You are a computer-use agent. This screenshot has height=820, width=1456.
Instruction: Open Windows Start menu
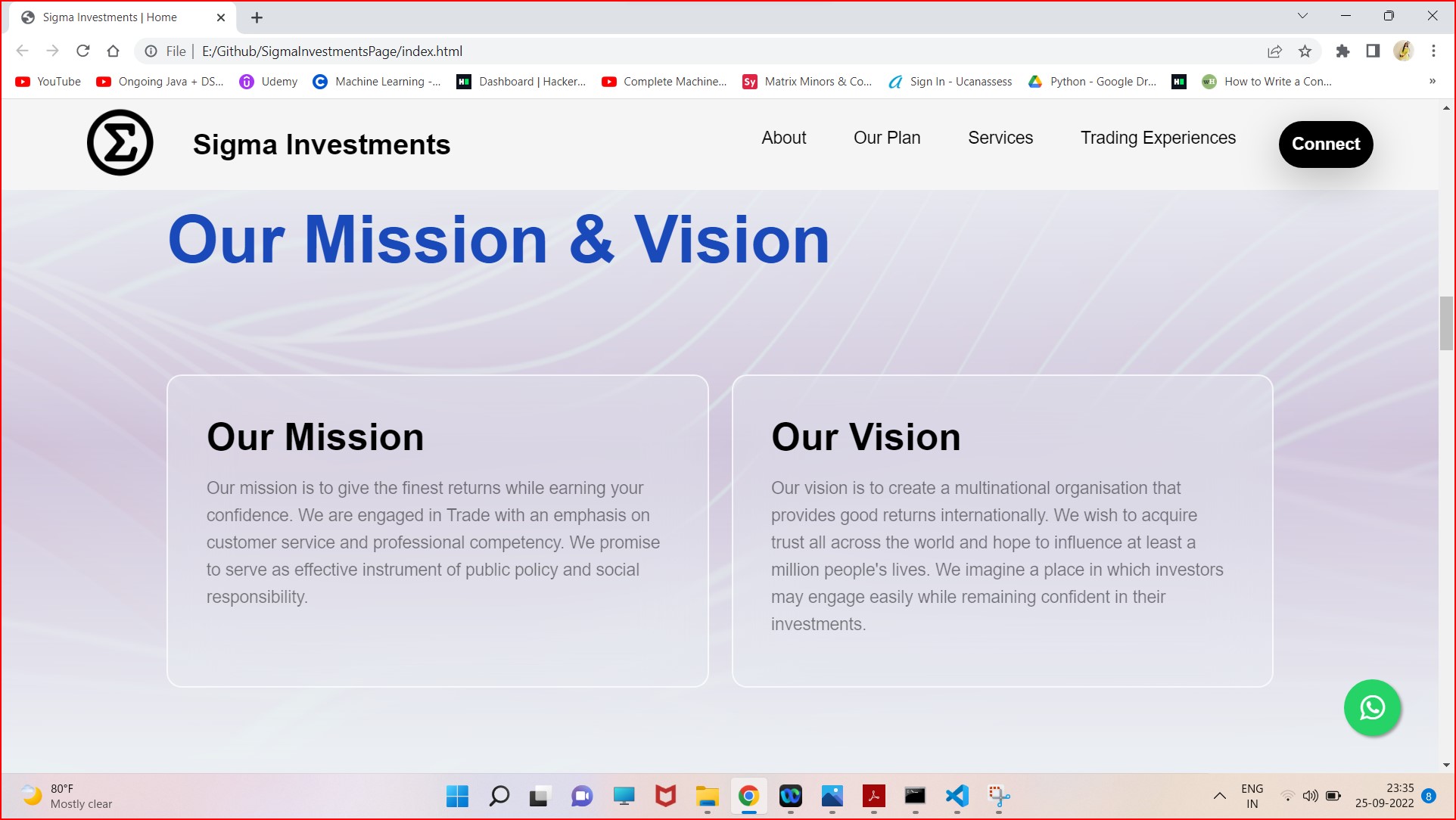pyautogui.click(x=457, y=796)
